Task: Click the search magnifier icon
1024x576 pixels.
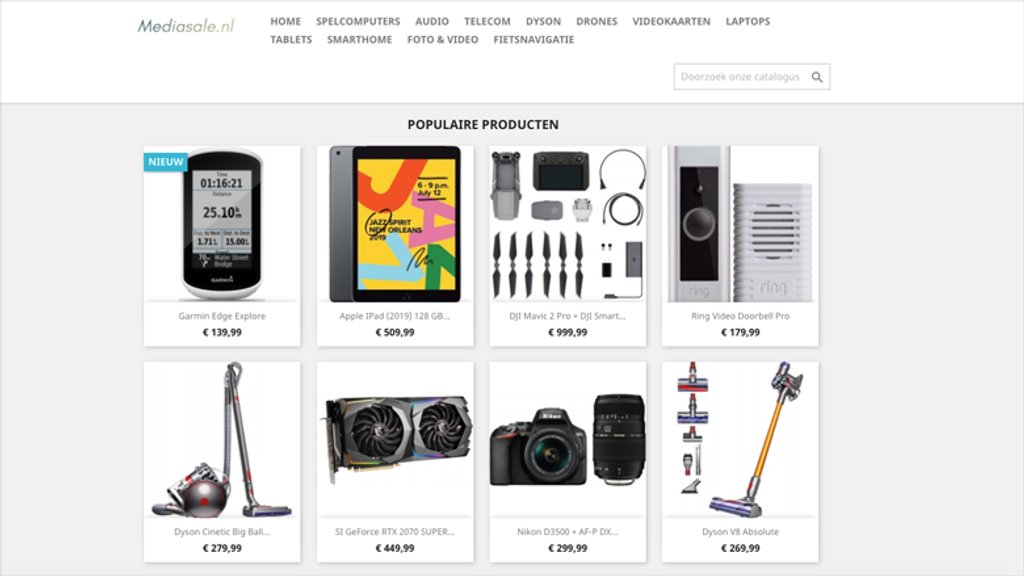Action: [817, 77]
